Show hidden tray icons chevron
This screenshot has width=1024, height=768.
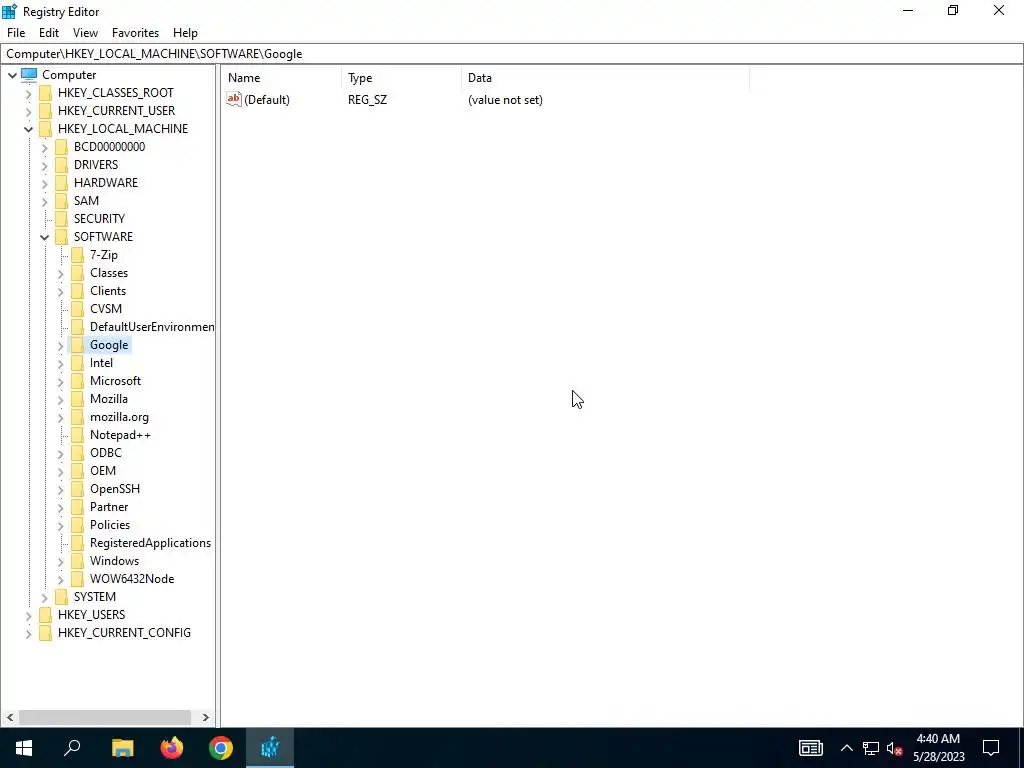click(846, 748)
